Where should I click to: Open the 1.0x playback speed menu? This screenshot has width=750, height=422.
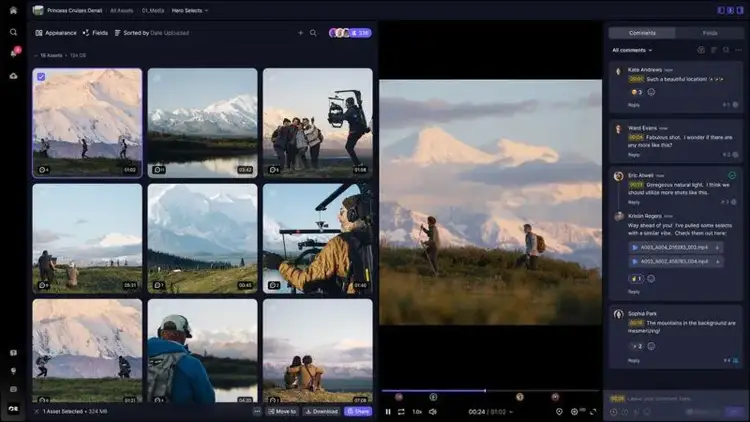(417, 411)
